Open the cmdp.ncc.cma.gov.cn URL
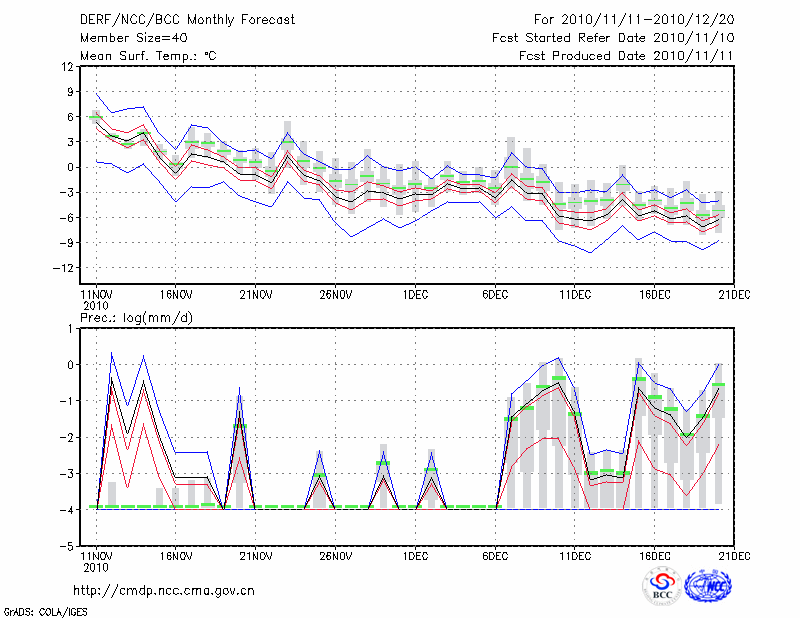The height and width of the screenshot is (618, 800). pyautogui.click(x=165, y=590)
